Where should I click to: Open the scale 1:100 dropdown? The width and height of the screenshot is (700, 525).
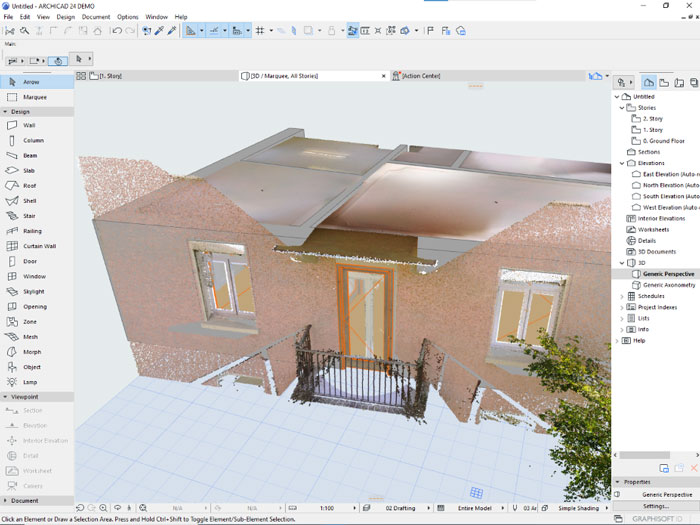tap(355, 508)
